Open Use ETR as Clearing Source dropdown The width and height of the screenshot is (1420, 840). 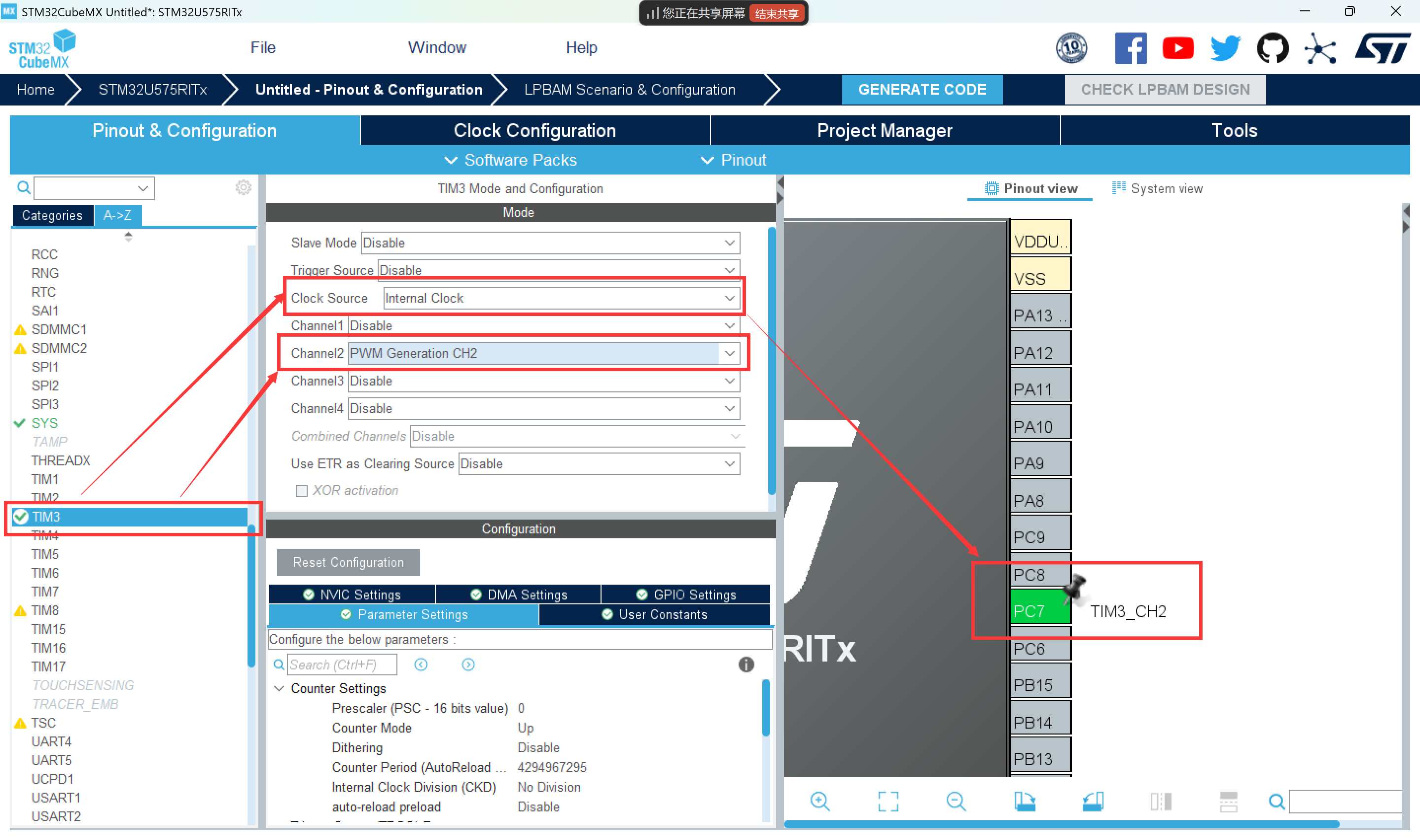(600, 463)
